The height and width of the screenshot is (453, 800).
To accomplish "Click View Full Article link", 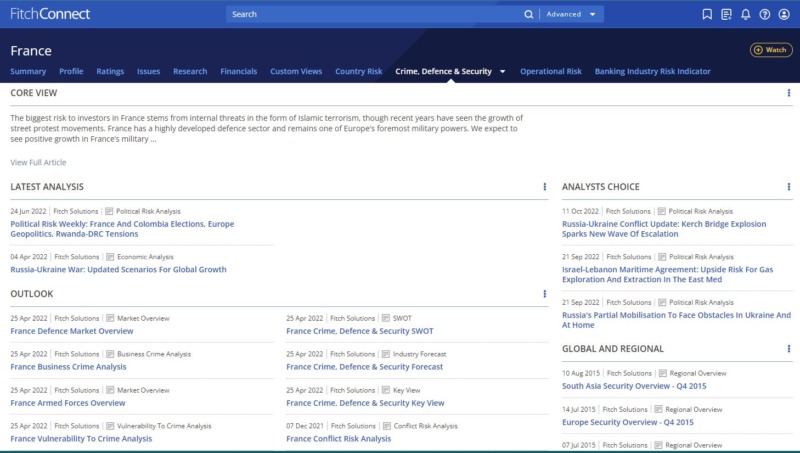I will click(38, 162).
